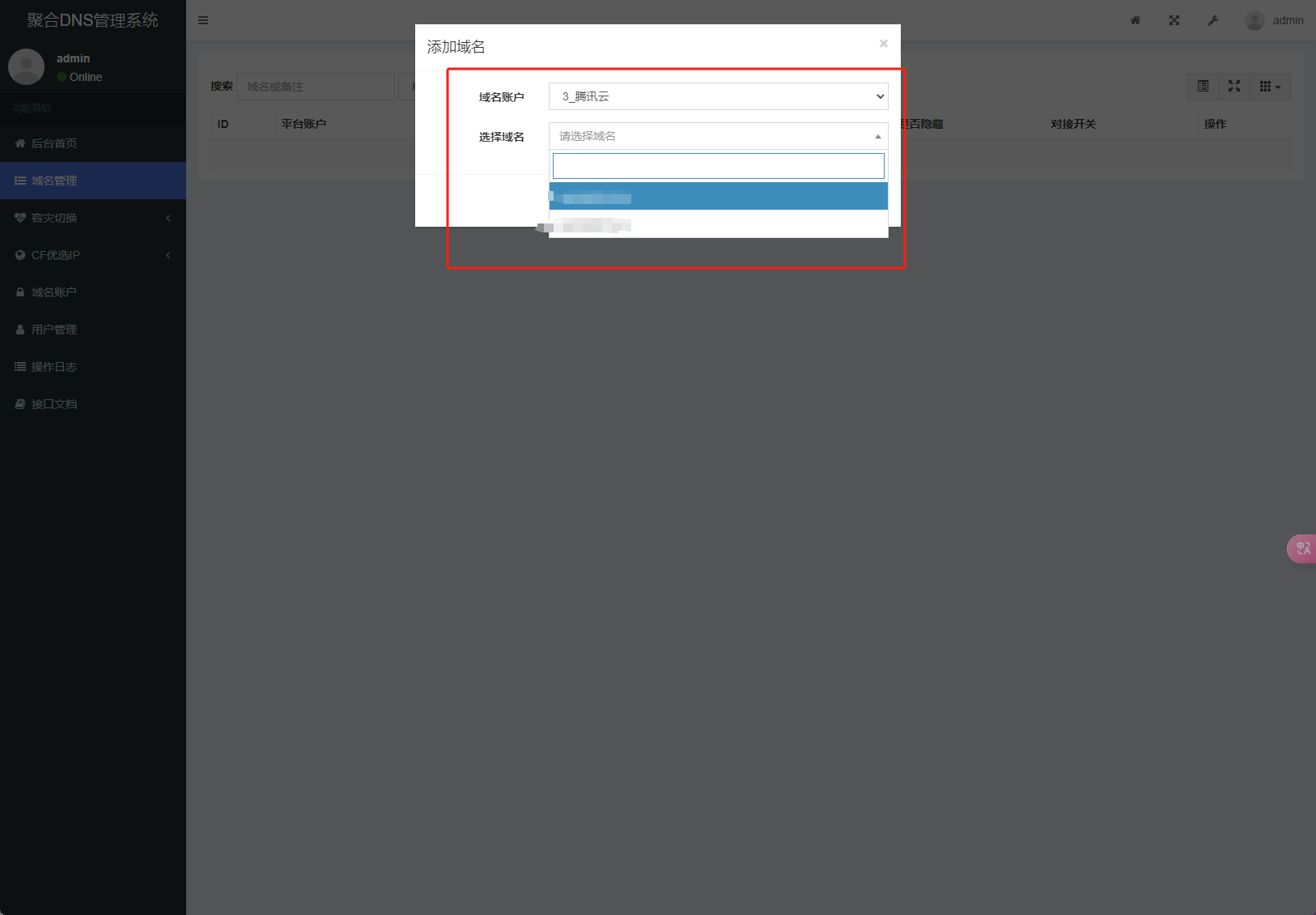Screen dimensions: 1316x915
Task: Close the 添加域名 dialog
Action: tap(884, 44)
